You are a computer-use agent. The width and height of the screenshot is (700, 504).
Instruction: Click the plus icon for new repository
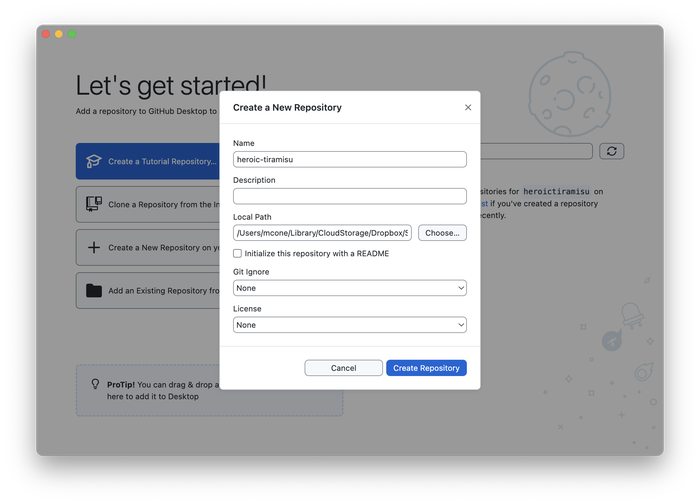coord(94,247)
